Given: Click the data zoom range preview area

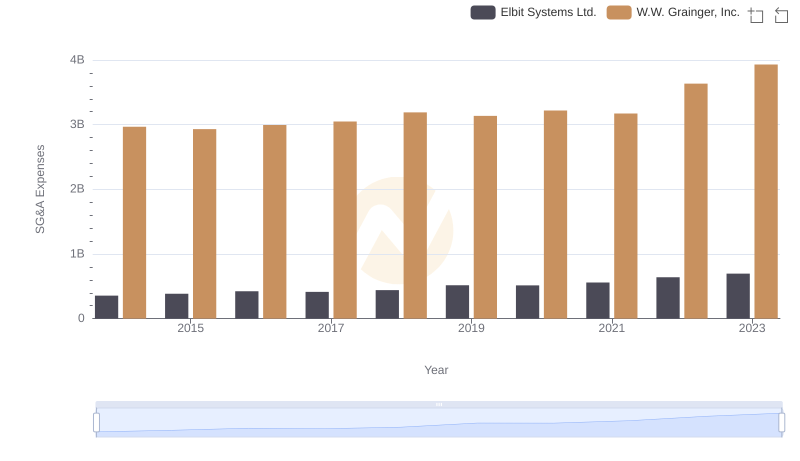Looking at the screenshot, I should click(x=439, y=422).
